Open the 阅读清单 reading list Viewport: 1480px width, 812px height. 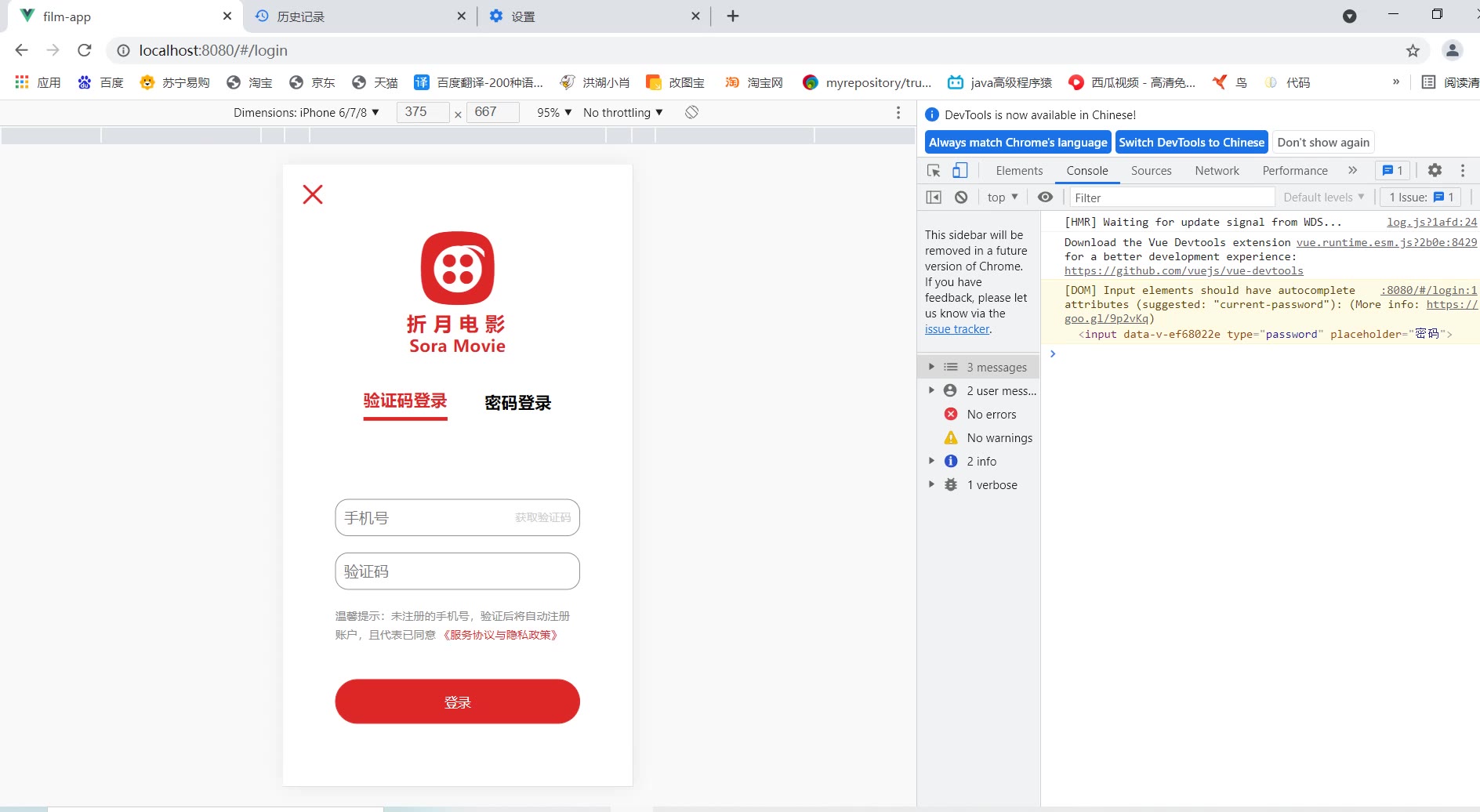(x=1450, y=82)
